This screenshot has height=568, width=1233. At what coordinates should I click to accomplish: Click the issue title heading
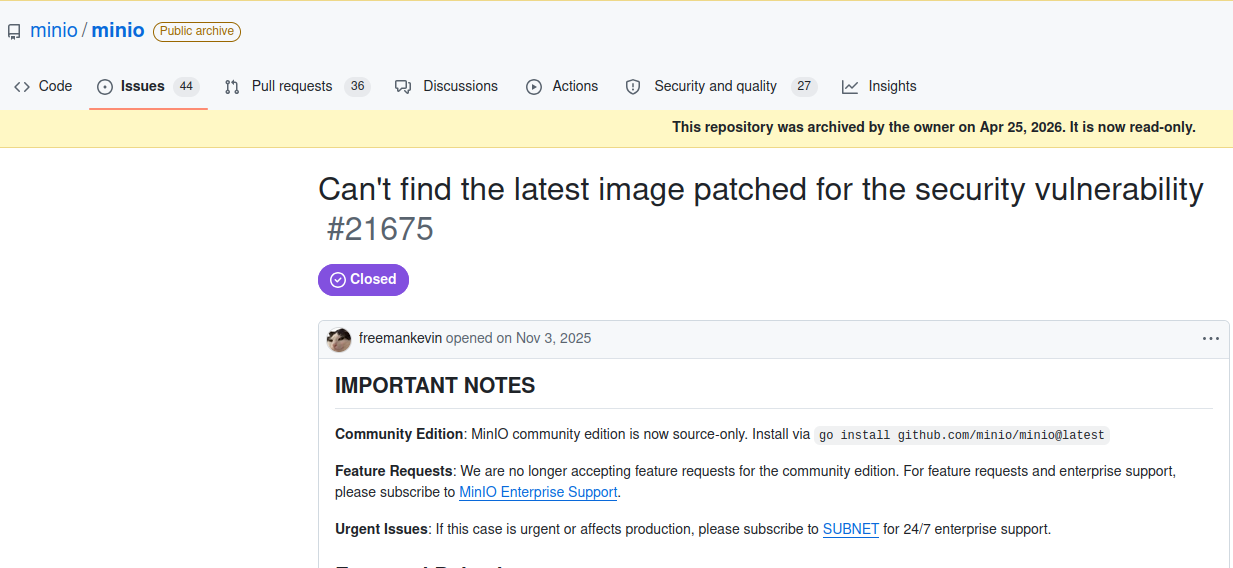pyautogui.click(x=761, y=189)
